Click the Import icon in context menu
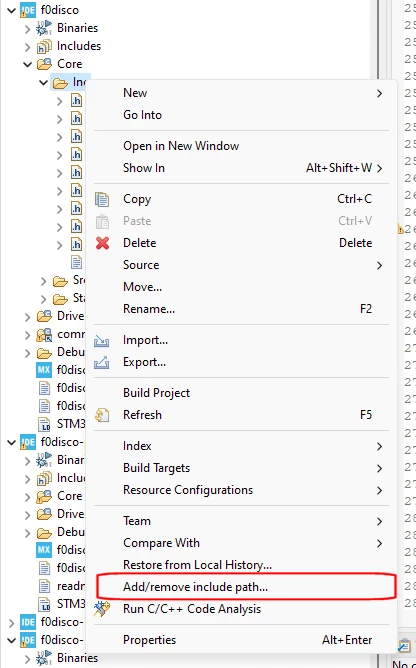The image size is (416, 668). (x=102, y=340)
